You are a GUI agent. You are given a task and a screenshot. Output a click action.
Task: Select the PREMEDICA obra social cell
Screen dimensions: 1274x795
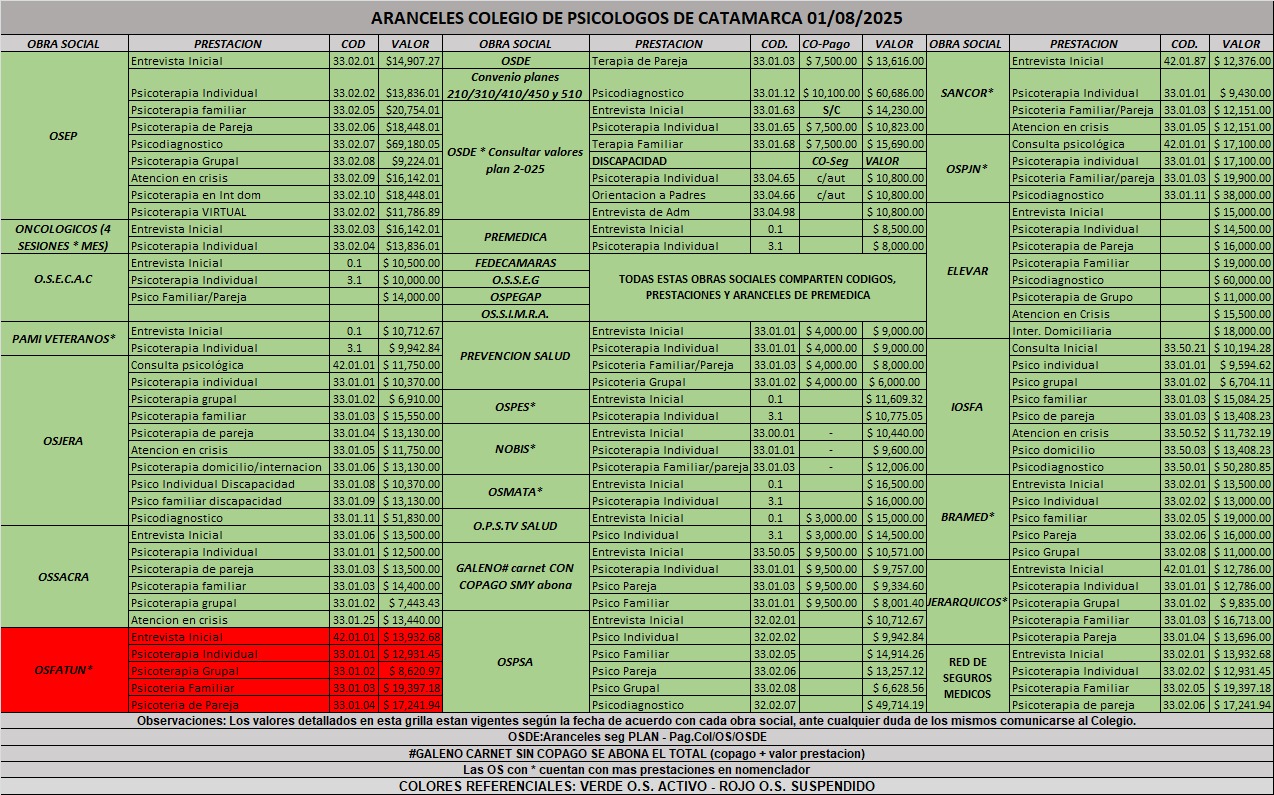pyautogui.click(x=515, y=237)
